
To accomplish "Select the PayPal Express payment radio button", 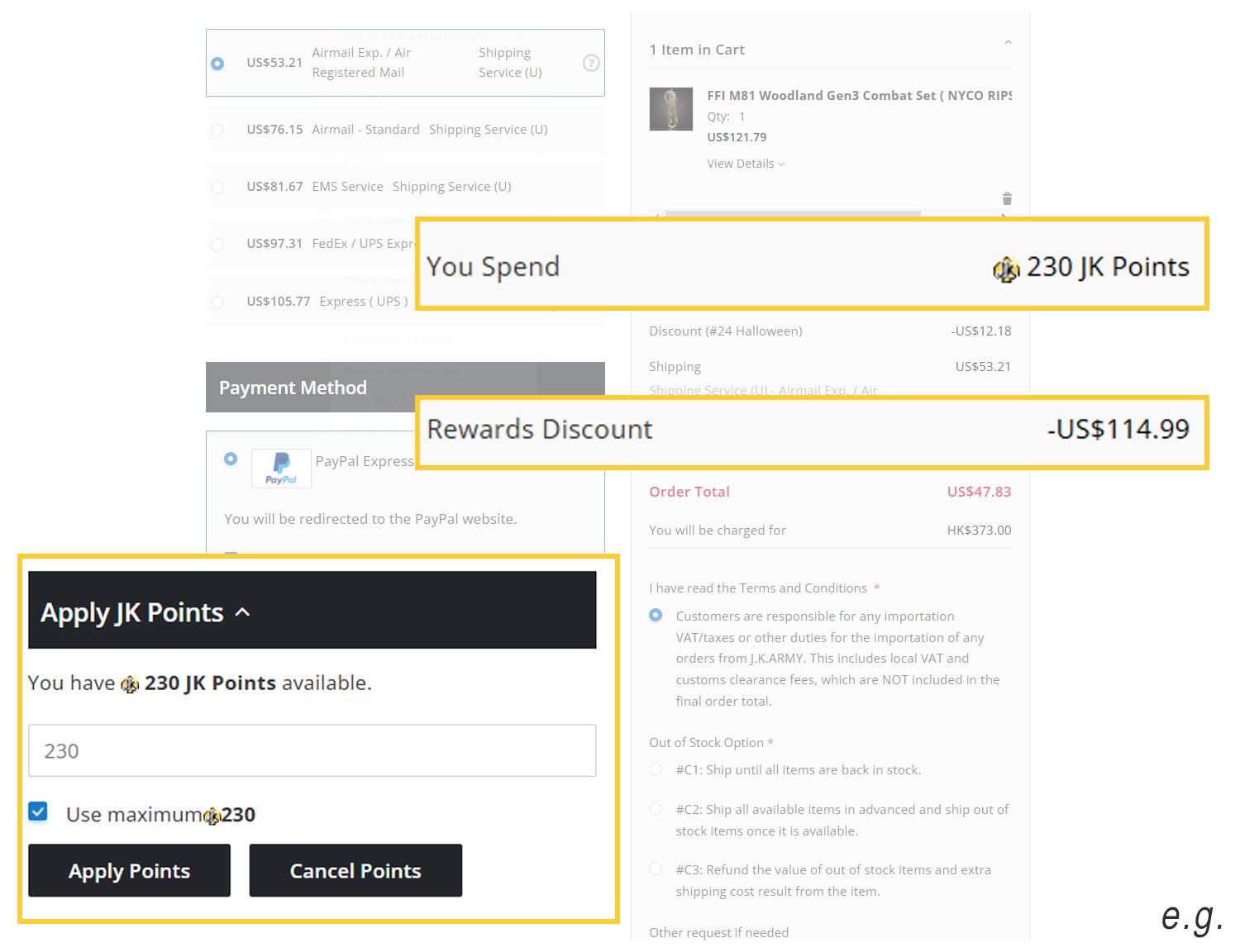I will click(231, 459).
